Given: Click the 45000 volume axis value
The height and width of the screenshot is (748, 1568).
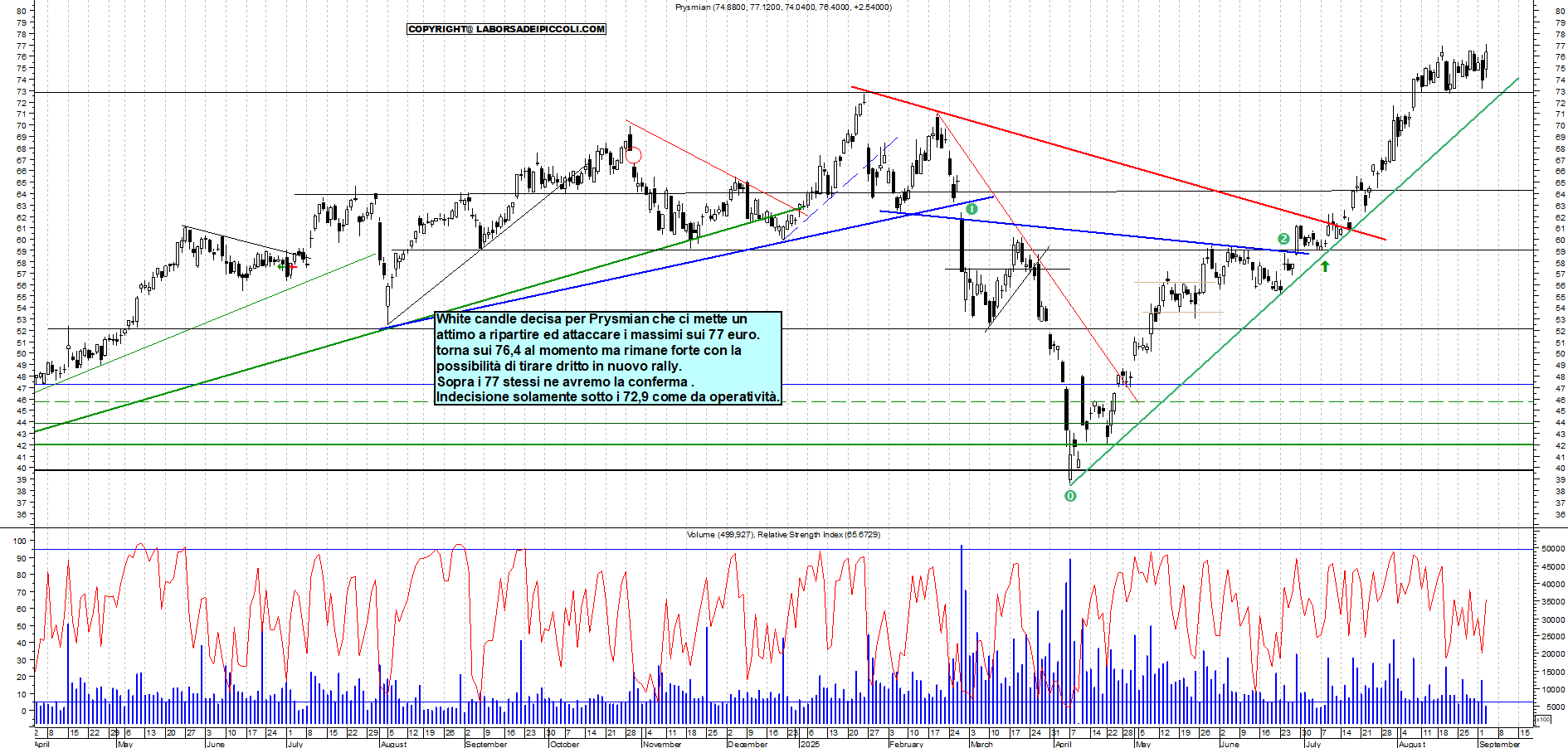Looking at the screenshot, I should 1553,566.
